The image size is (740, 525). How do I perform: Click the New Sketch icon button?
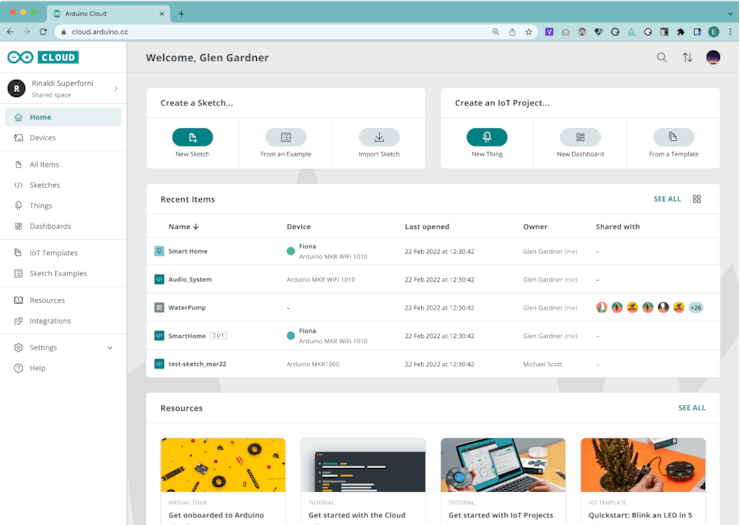pyautogui.click(x=192, y=137)
